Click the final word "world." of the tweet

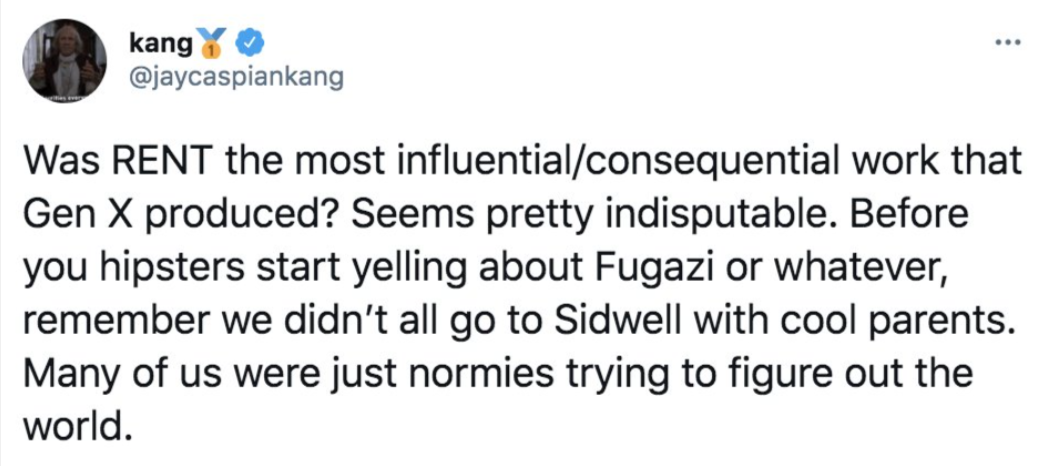[x=76, y=428]
